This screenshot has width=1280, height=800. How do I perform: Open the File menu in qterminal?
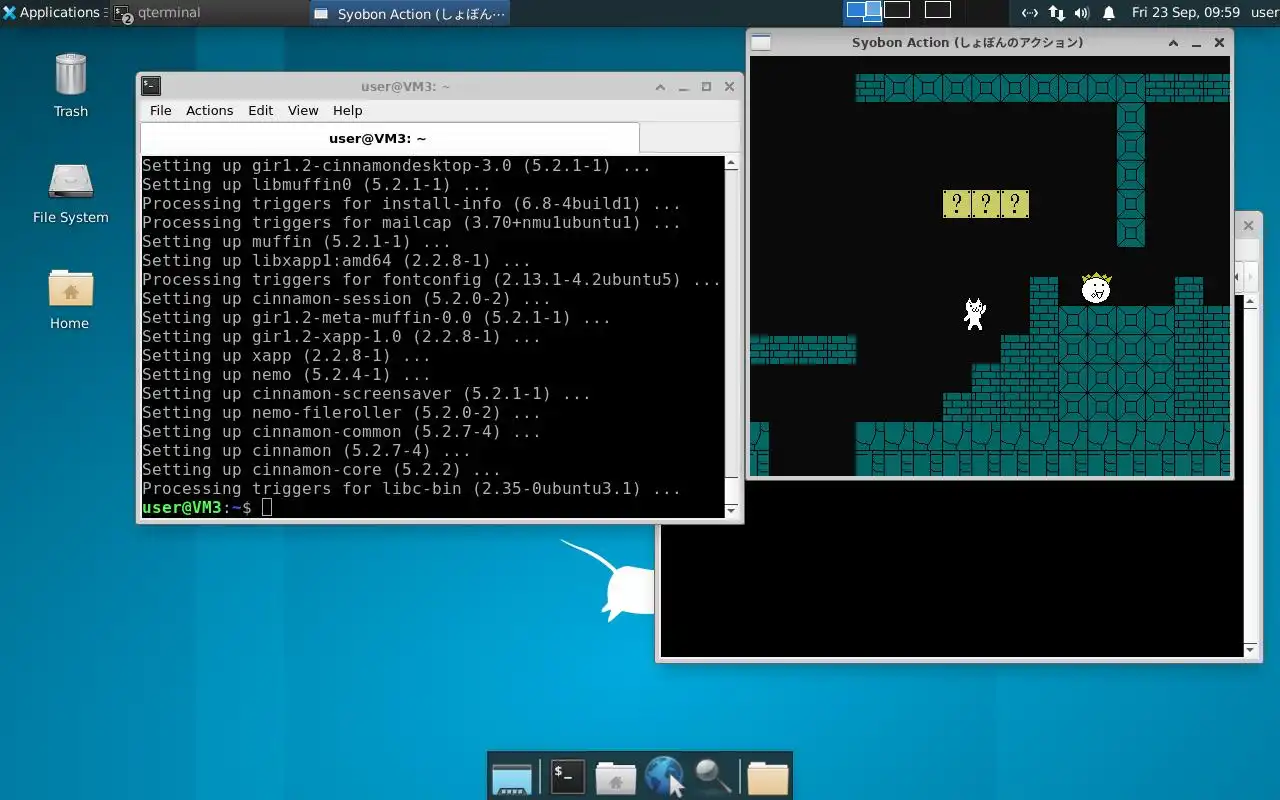pos(160,110)
